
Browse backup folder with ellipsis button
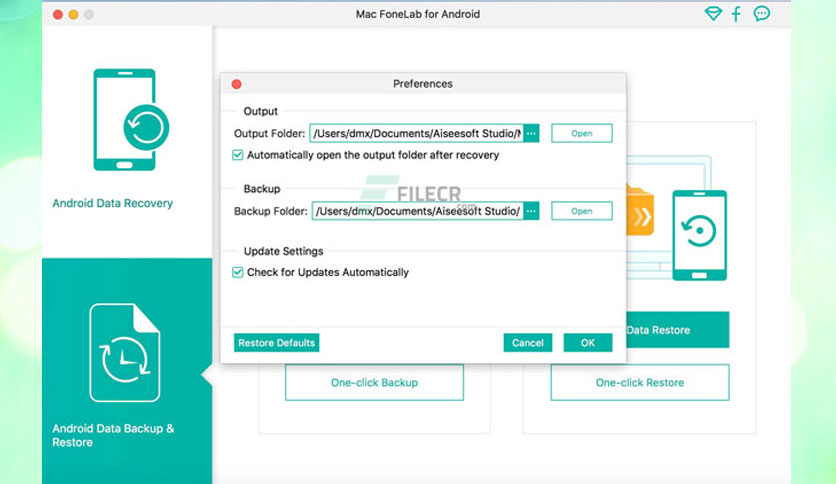[x=531, y=211]
